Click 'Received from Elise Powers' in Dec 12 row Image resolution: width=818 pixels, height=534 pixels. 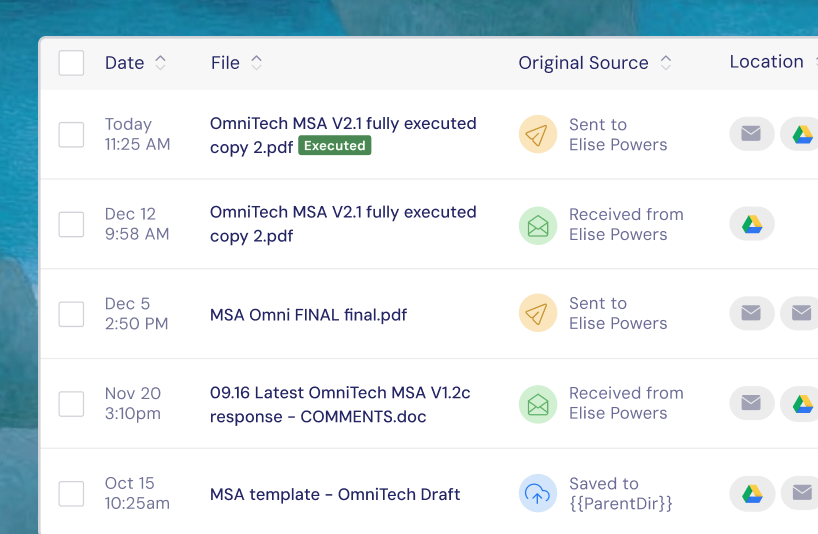626,224
